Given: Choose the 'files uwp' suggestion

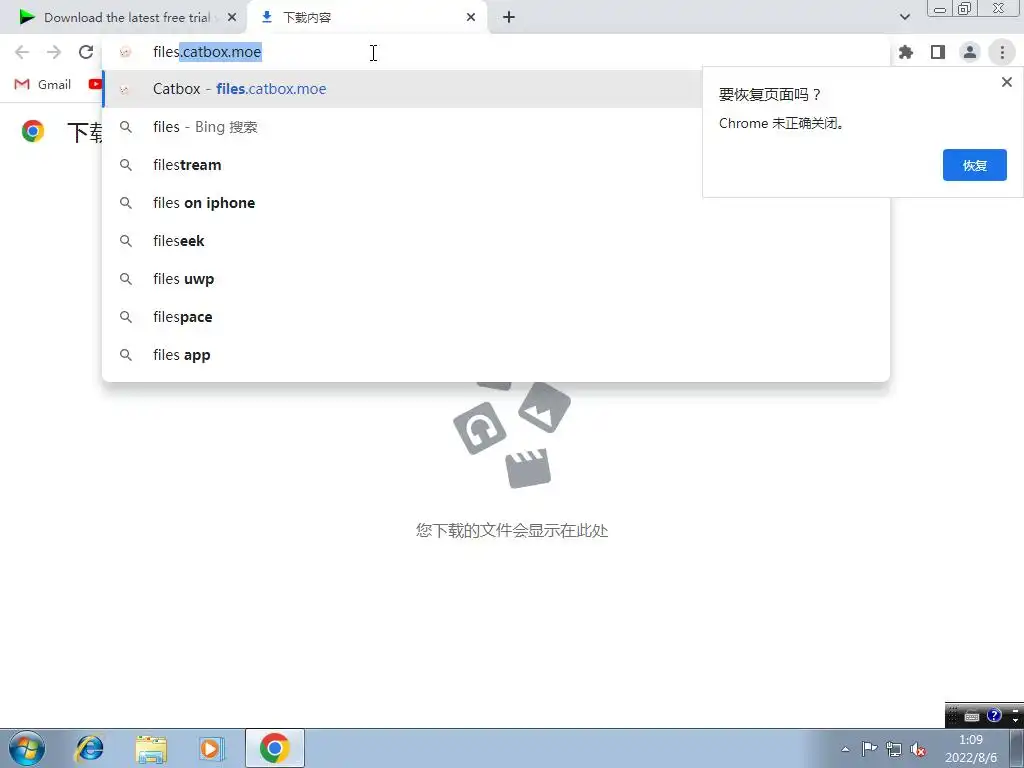Looking at the screenshot, I should 496,279.
